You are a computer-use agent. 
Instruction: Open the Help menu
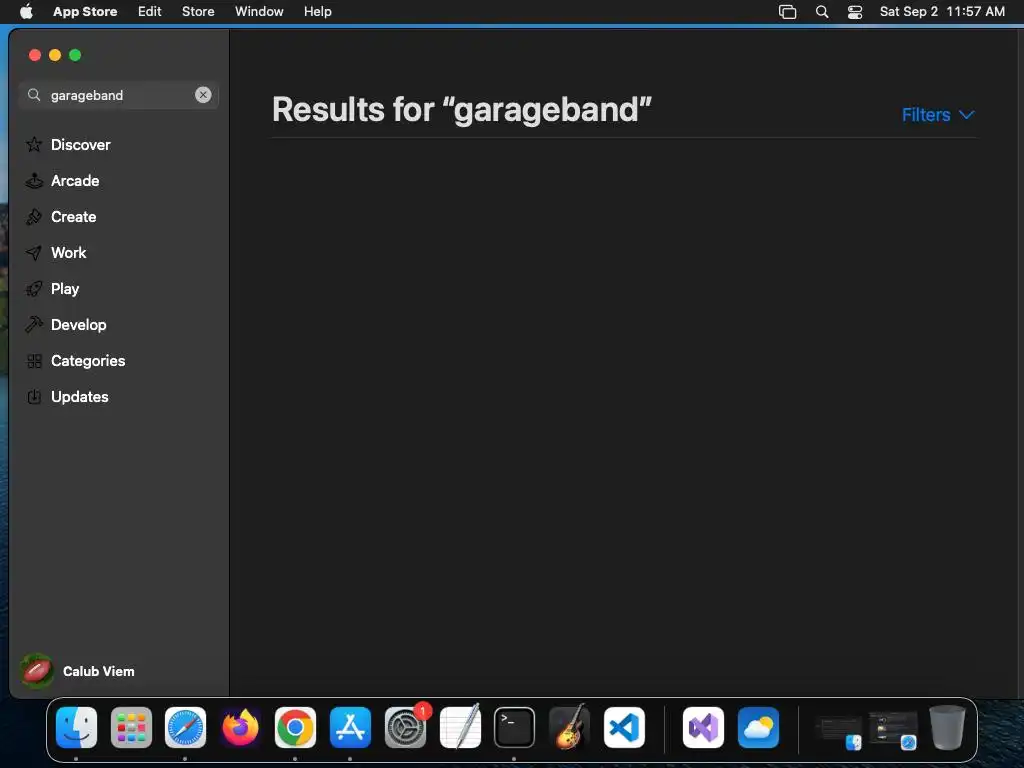(317, 11)
